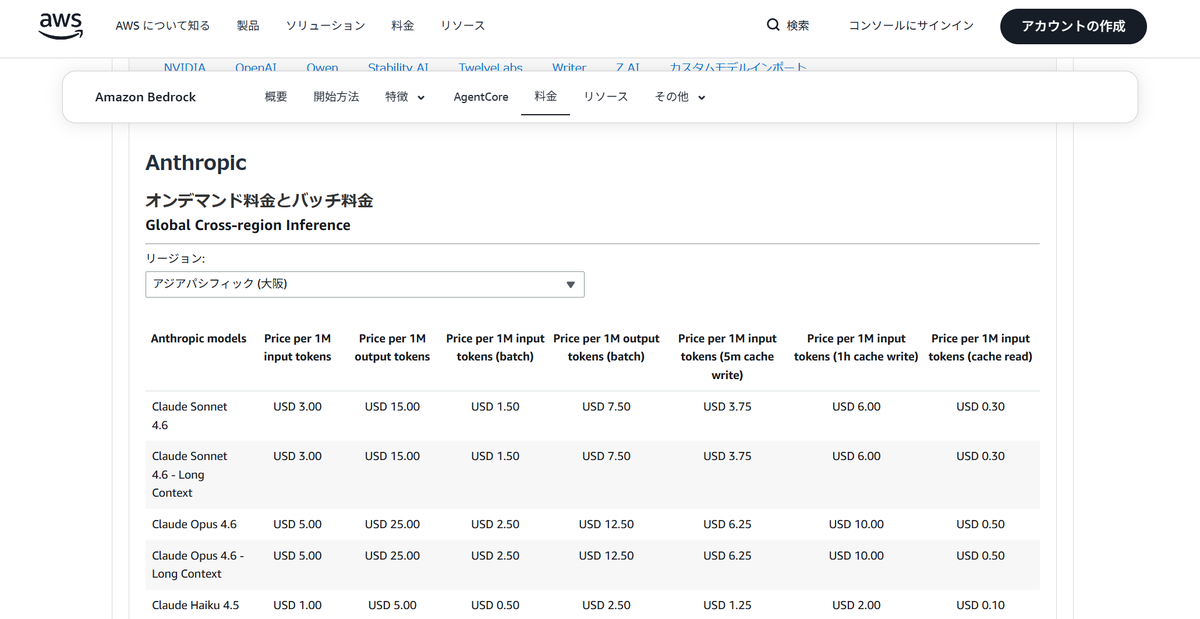Click the OpenAI link
Viewport: 1200px width, 619px height.
coord(256,67)
